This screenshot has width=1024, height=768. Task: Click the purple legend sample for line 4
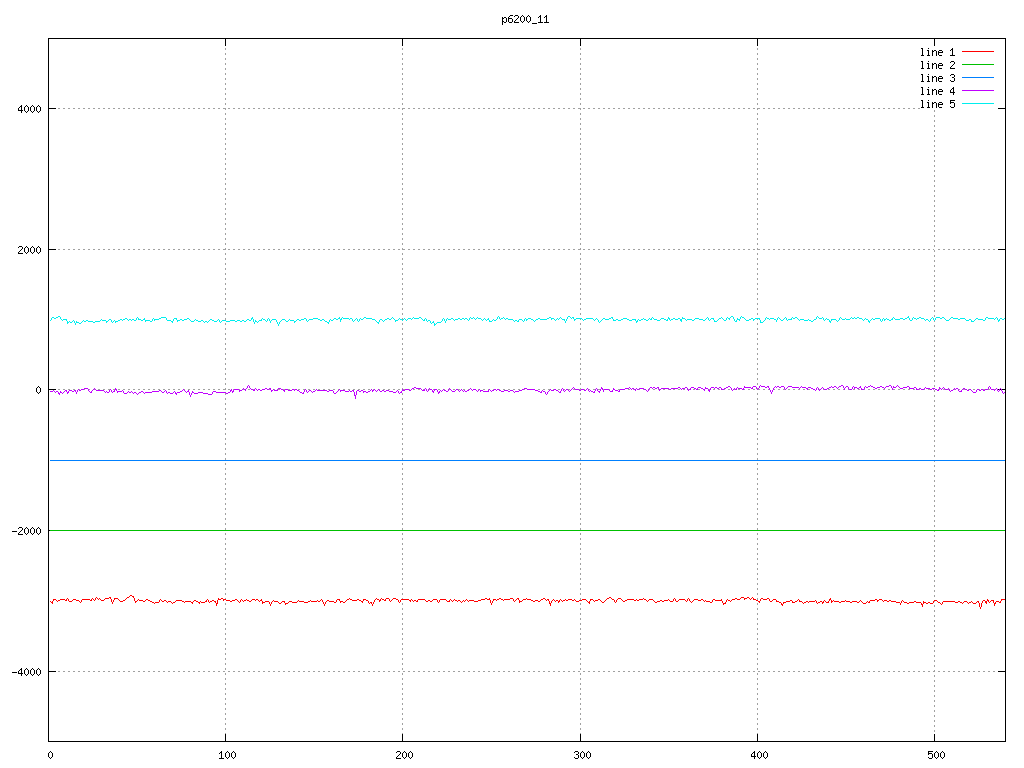978,91
